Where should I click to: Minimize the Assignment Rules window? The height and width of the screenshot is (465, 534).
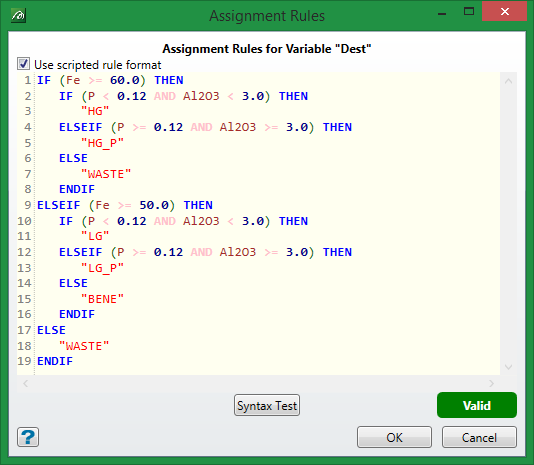pos(442,14)
